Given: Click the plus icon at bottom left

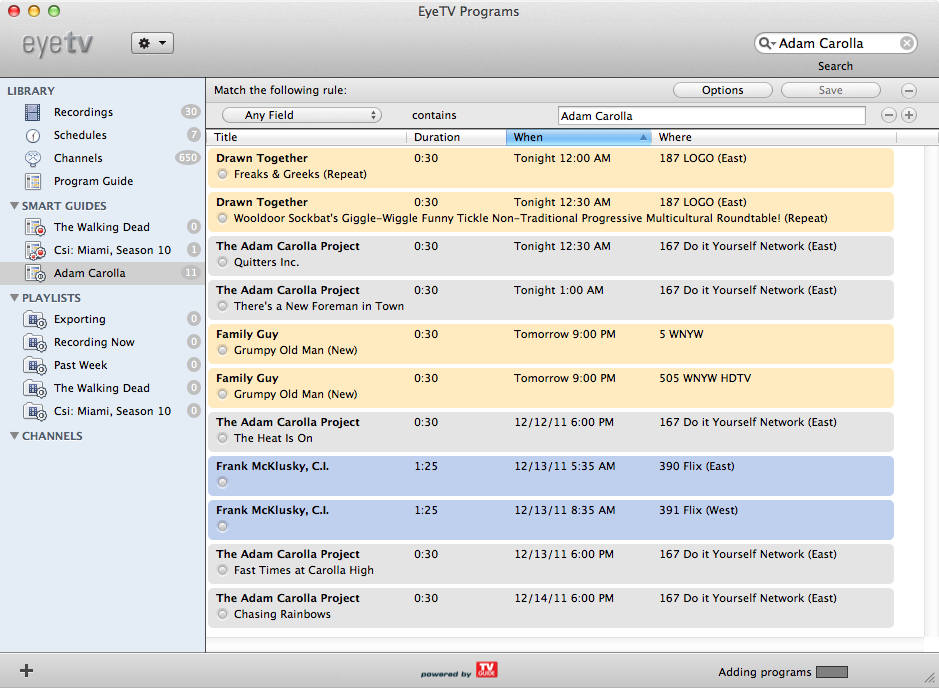Looking at the screenshot, I should [26, 671].
